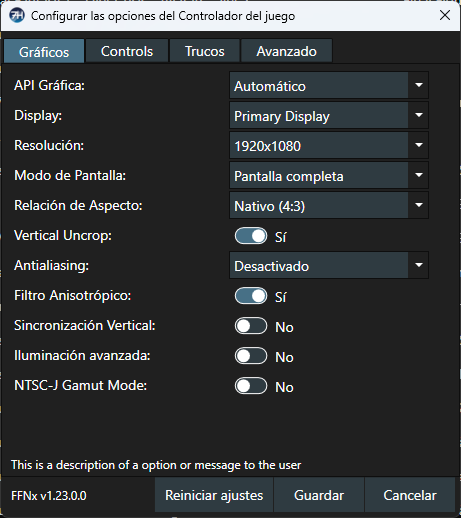Image resolution: width=461 pixels, height=518 pixels.
Task: Open the Resolución 1920x1080 dropdown
Action: [329, 145]
